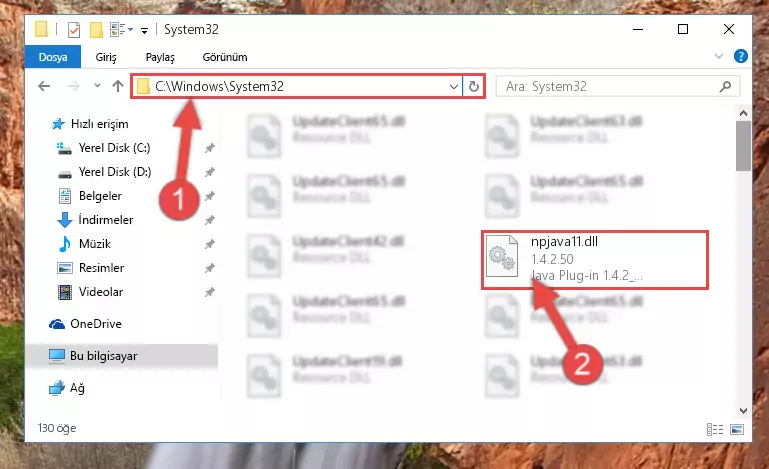Toggle pin for Müzik
The image size is (769, 469).
pos(209,244)
